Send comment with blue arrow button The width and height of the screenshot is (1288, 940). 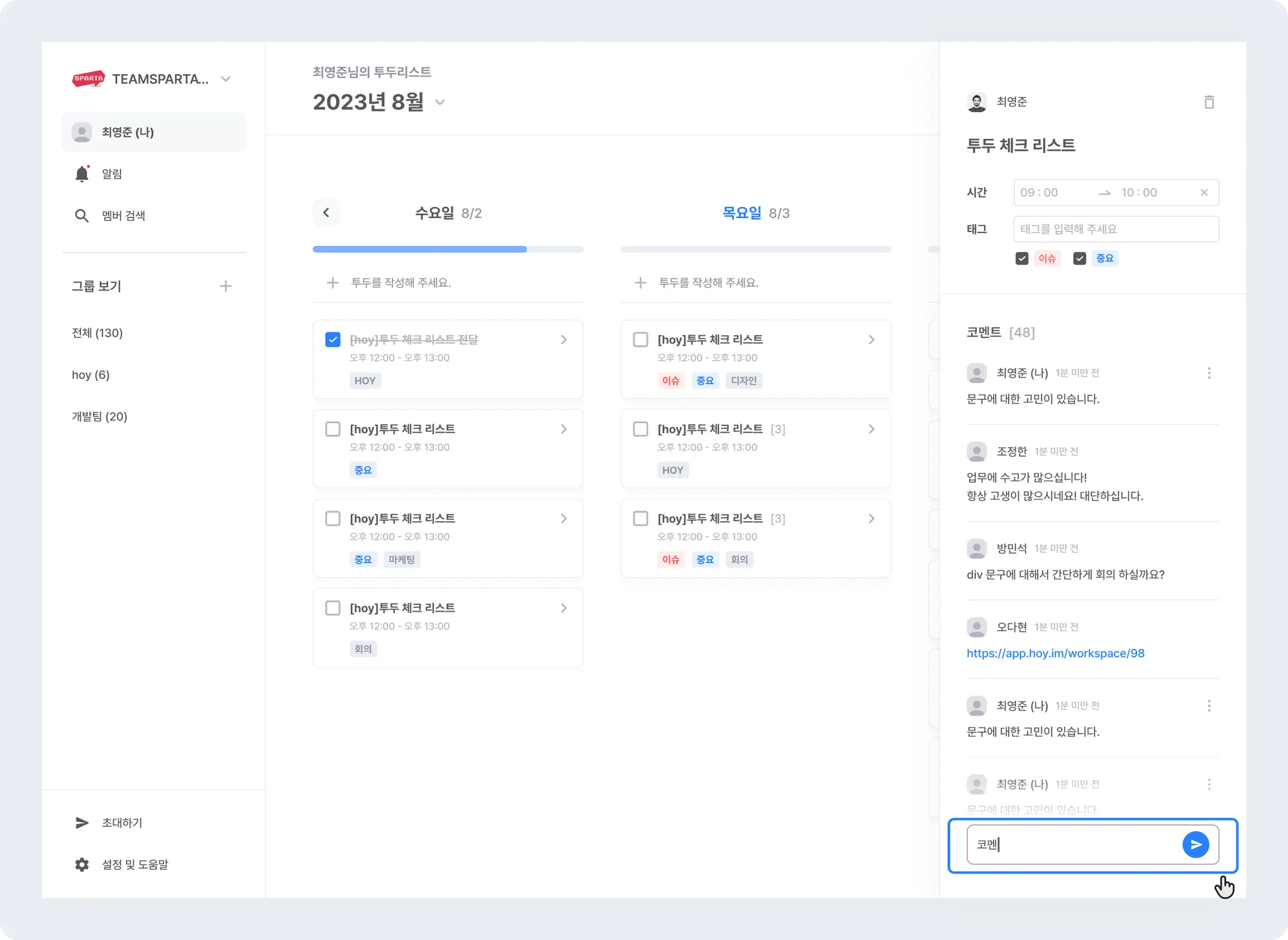pos(1195,844)
